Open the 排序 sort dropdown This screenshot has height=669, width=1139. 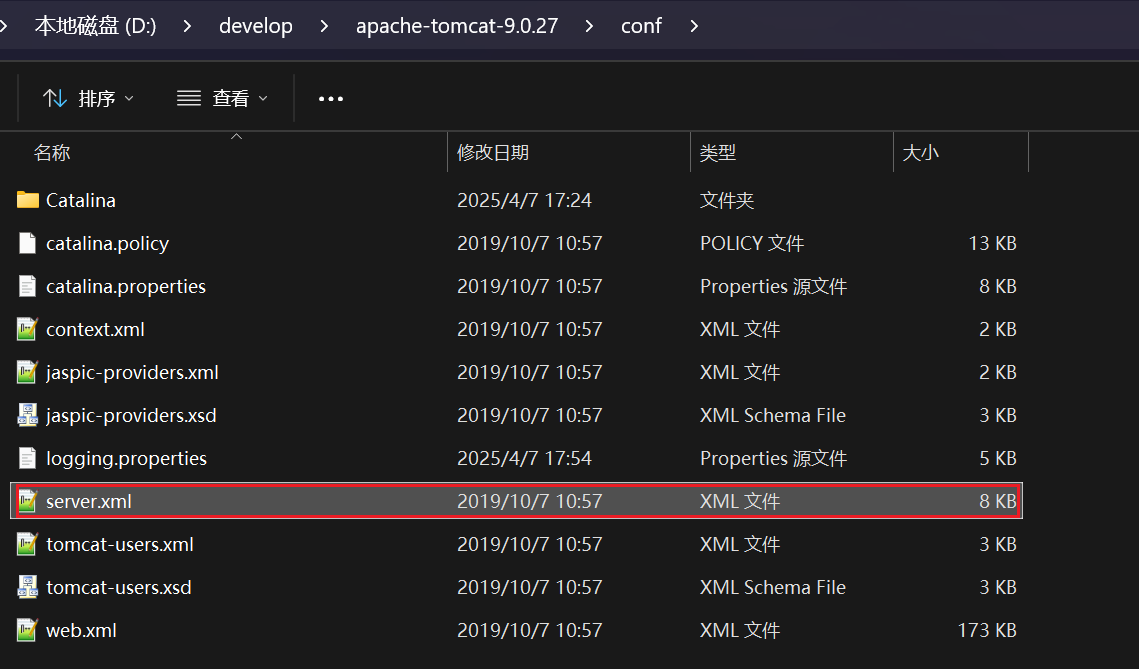click(x=88, y=98)
